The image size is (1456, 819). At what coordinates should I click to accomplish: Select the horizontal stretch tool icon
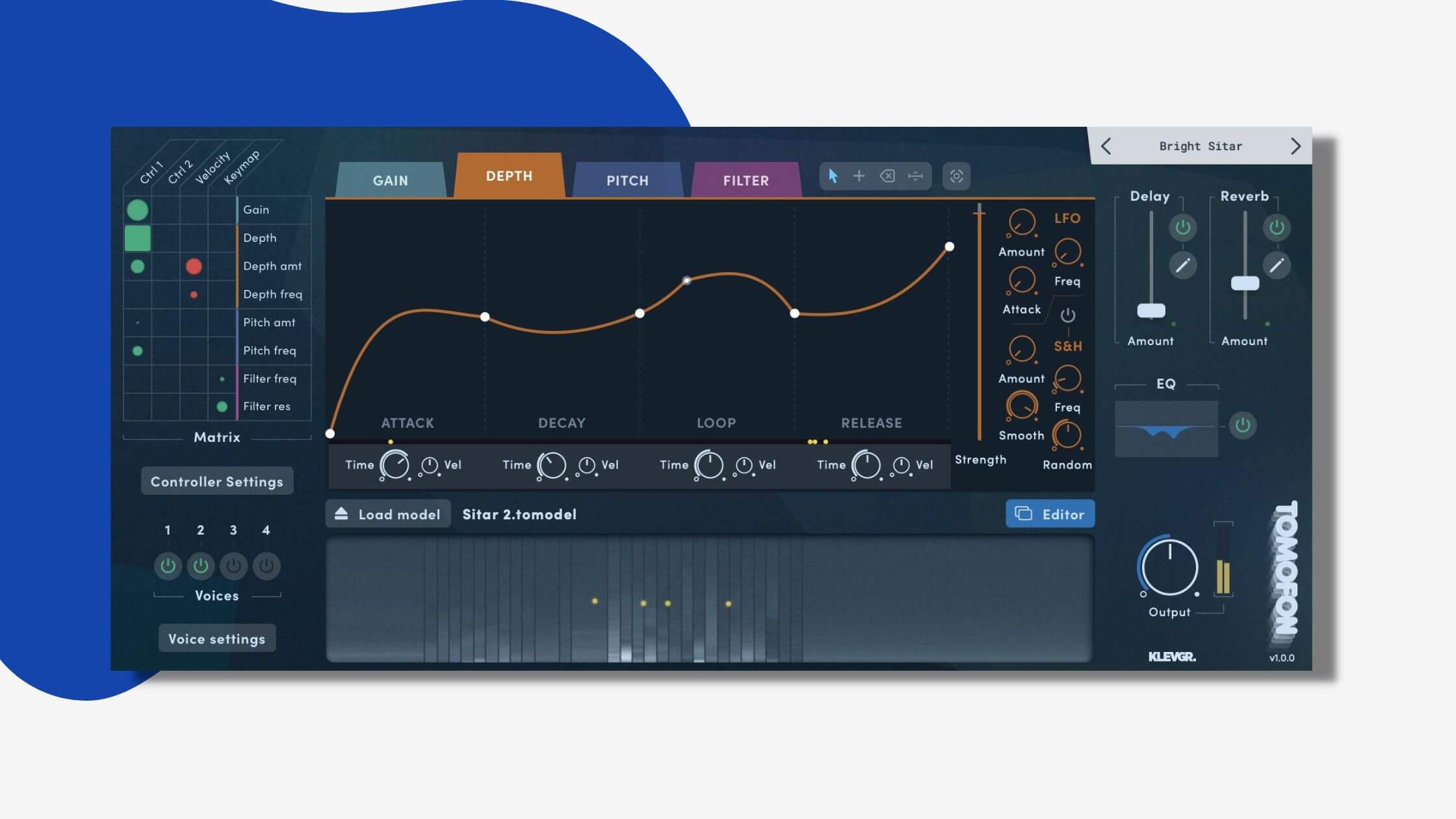tap(915, 176)
